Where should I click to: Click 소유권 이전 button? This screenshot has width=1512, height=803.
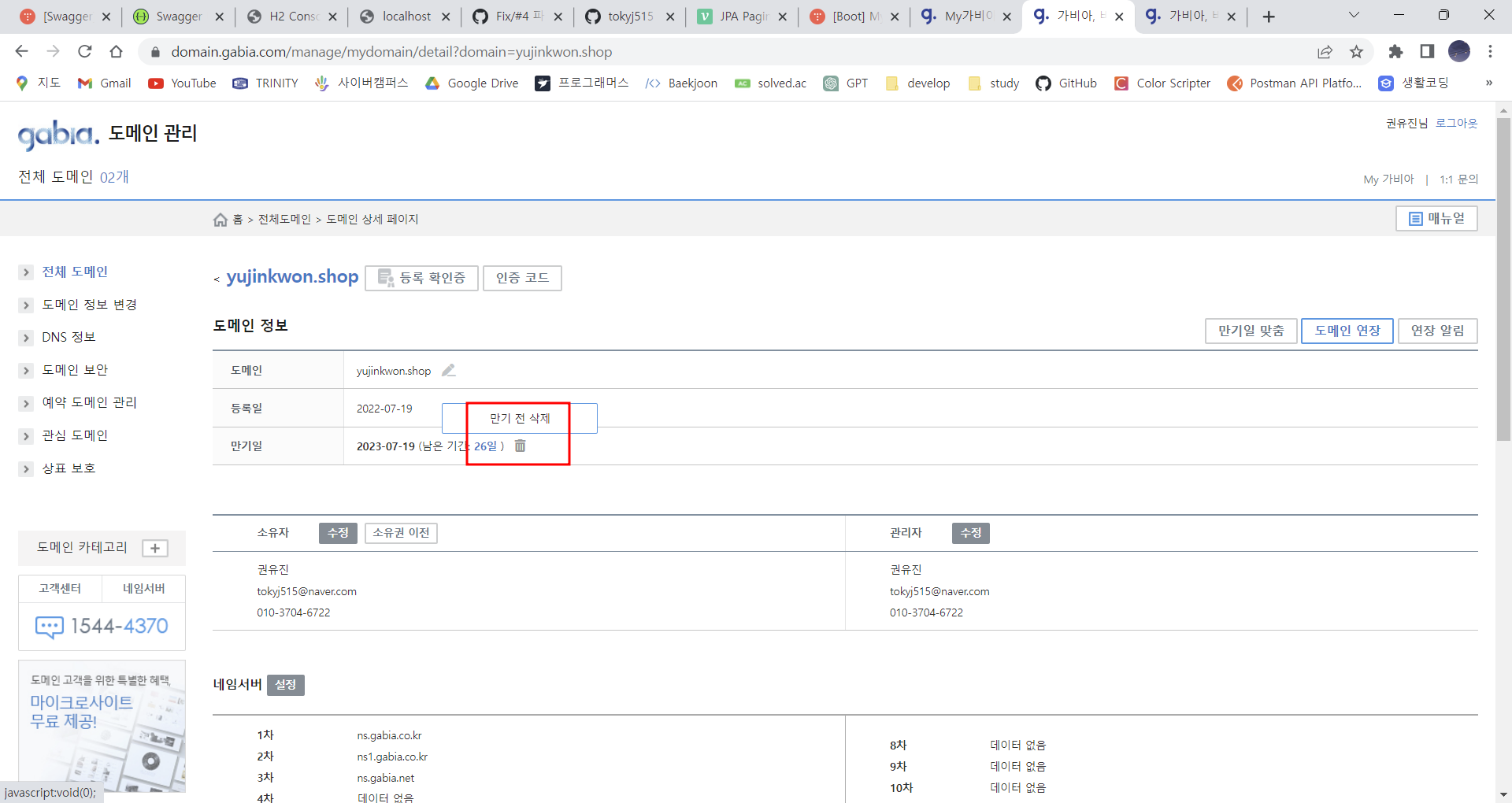(401, 533)
